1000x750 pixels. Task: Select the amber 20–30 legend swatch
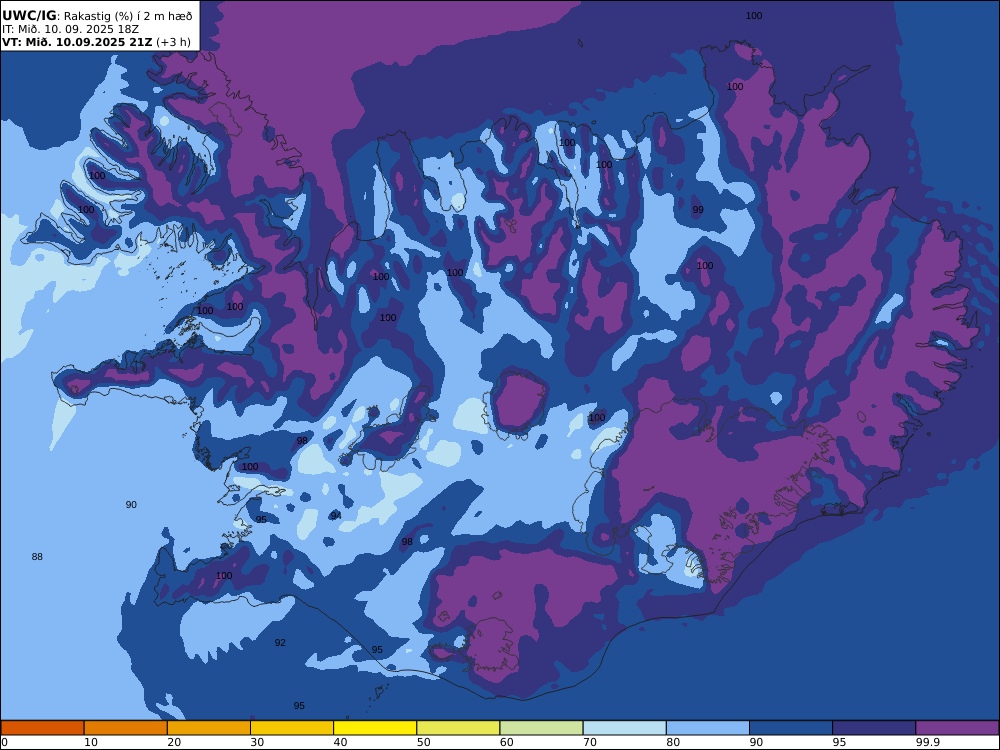pos(209,728)
